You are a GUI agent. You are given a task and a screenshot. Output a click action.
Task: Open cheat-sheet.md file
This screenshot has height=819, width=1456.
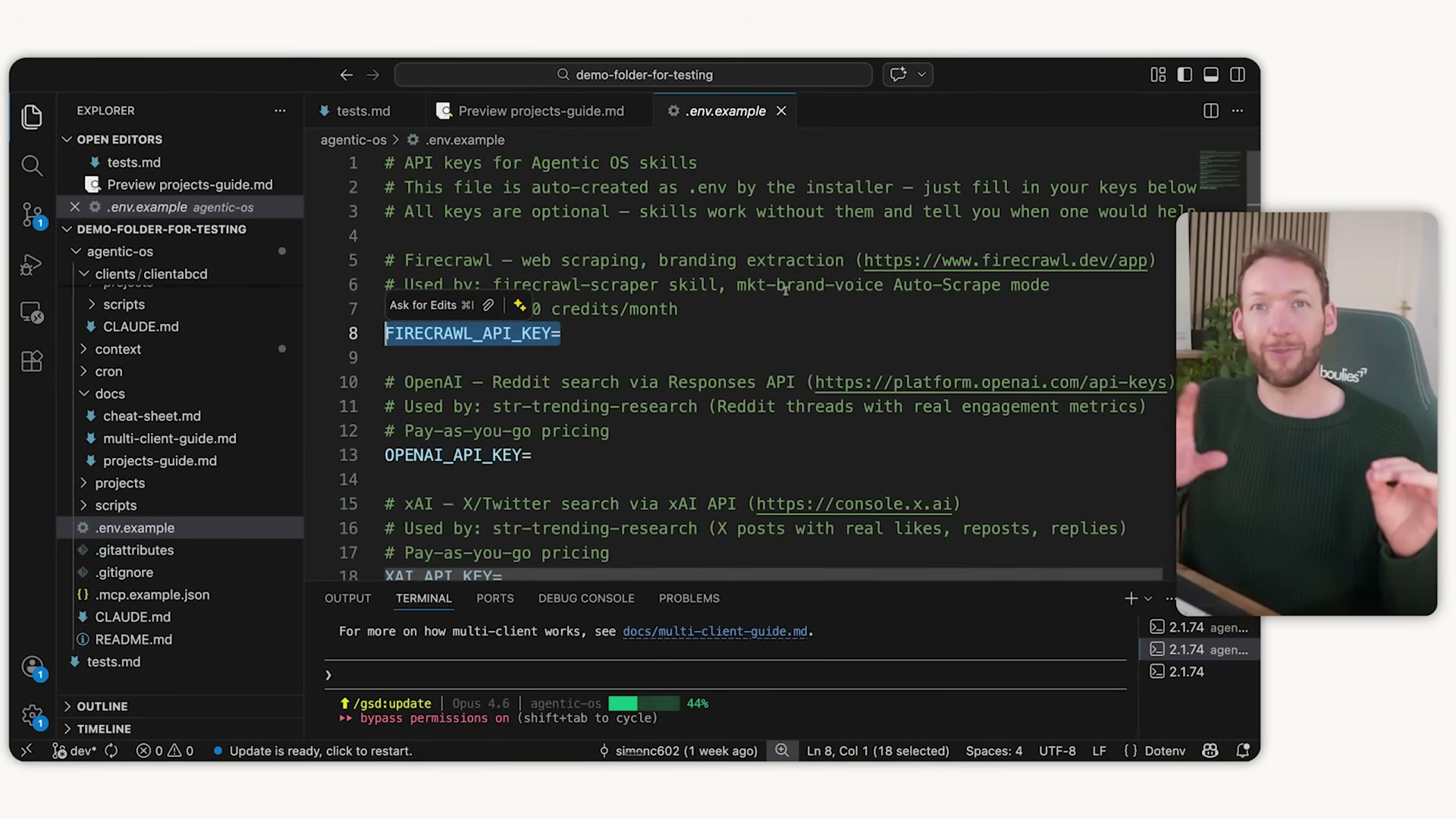click(152, 416)
